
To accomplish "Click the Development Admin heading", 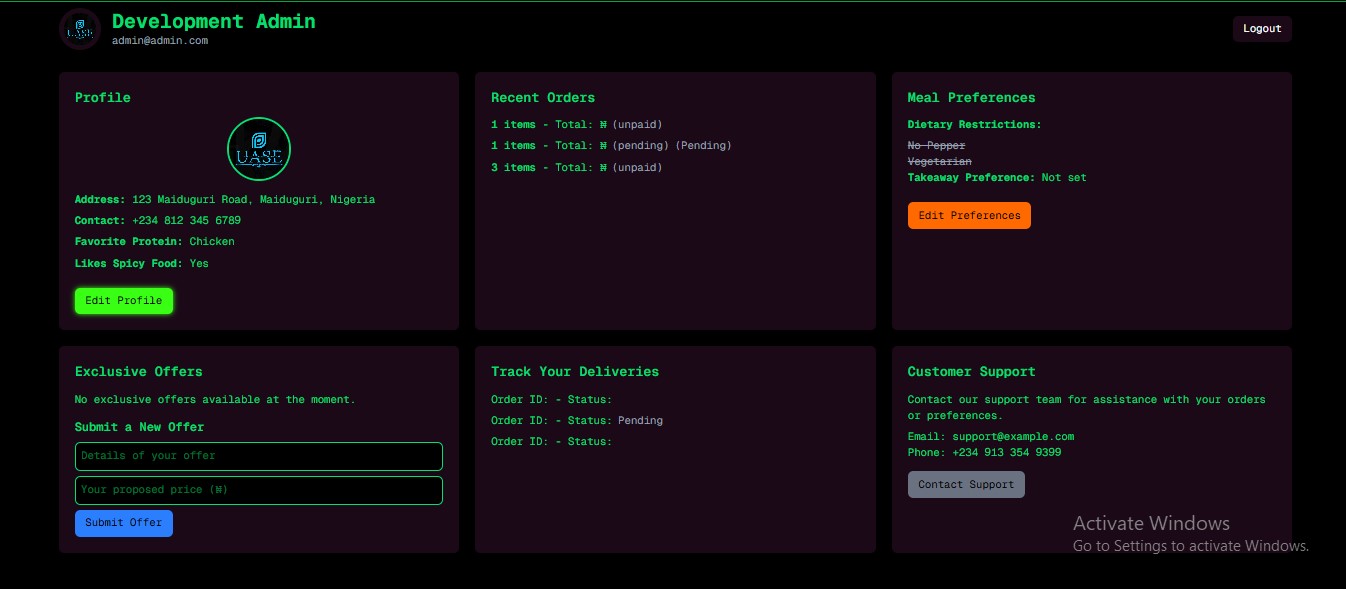I will pos(213,21).
